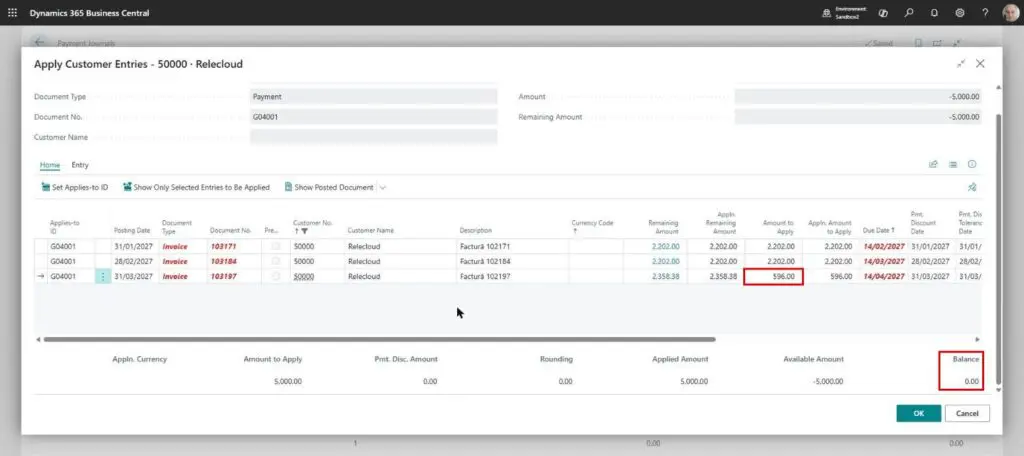The height and width of the screenshot is (456, 1024).
Task: Toggle Prepayment checkbox for invoice 103184
Action: click(x=276, y=261)
